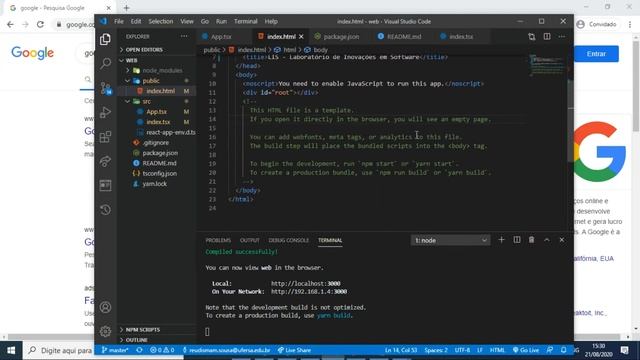The height and width of the screenshot is (360, 640).
Task: Open the timeline history icon in activity bar
Action: coord(105,210)
